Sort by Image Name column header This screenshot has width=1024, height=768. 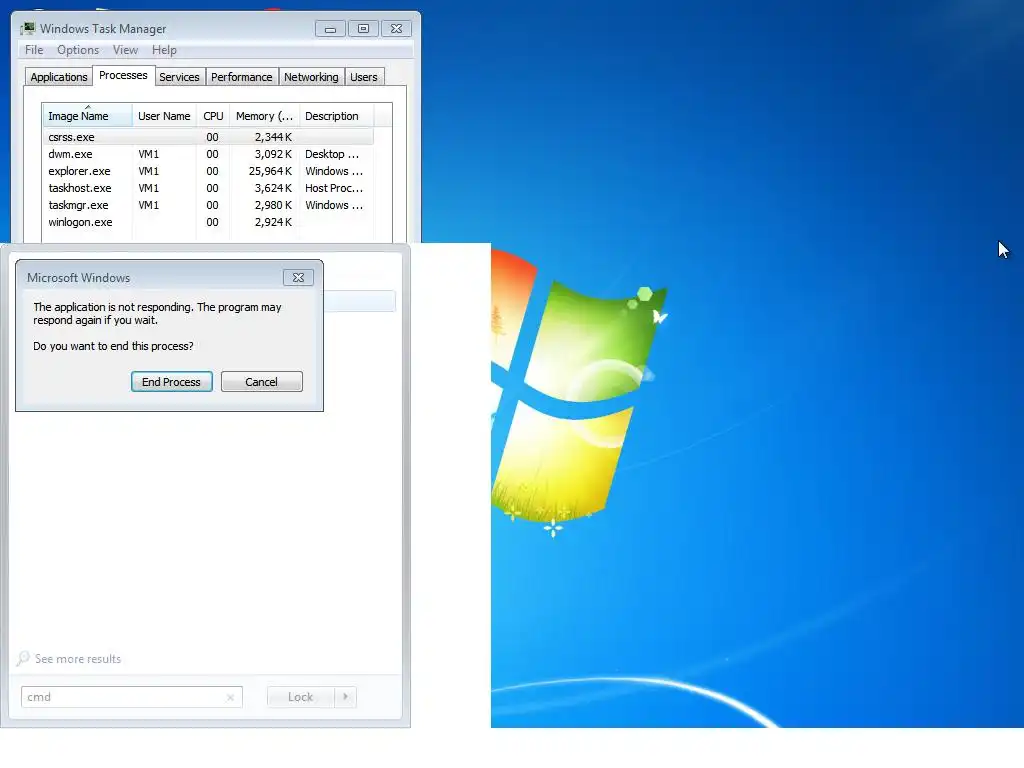pos(87,116)
